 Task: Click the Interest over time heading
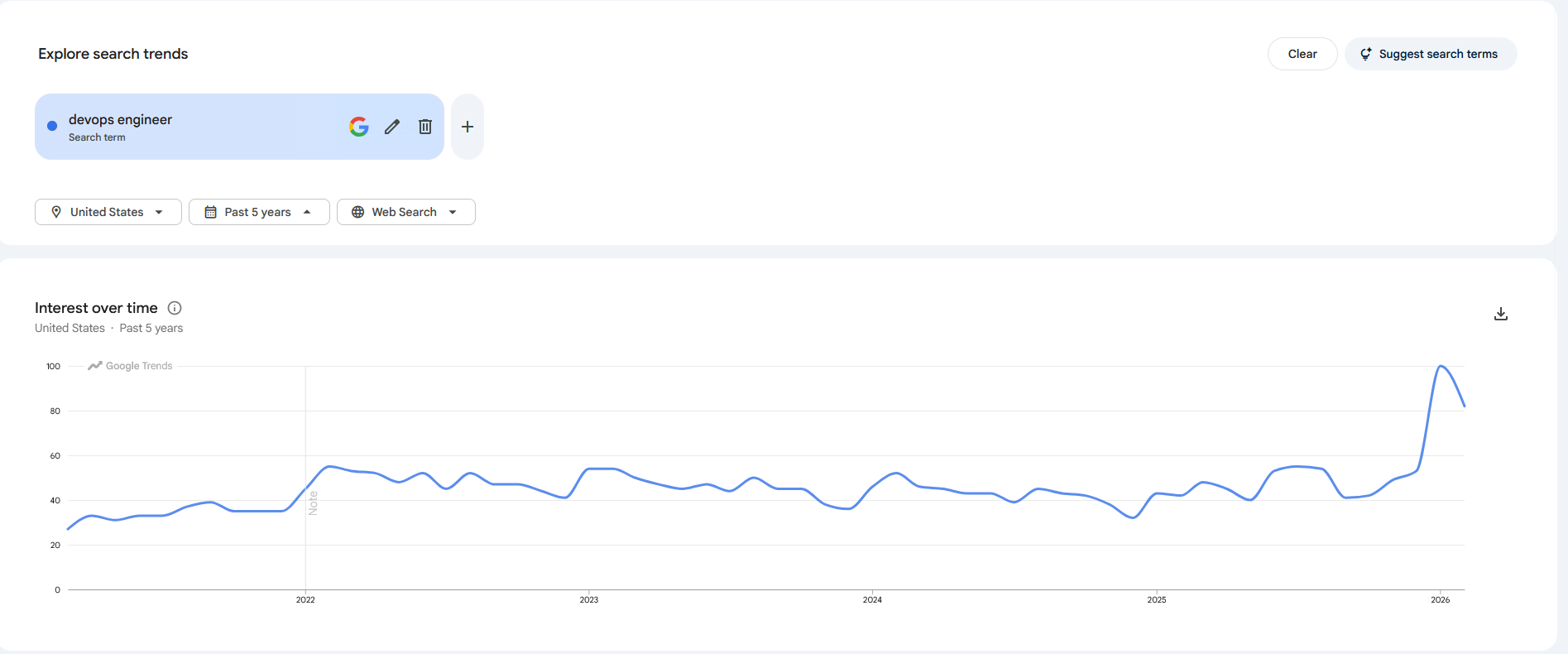pos(96,308)
